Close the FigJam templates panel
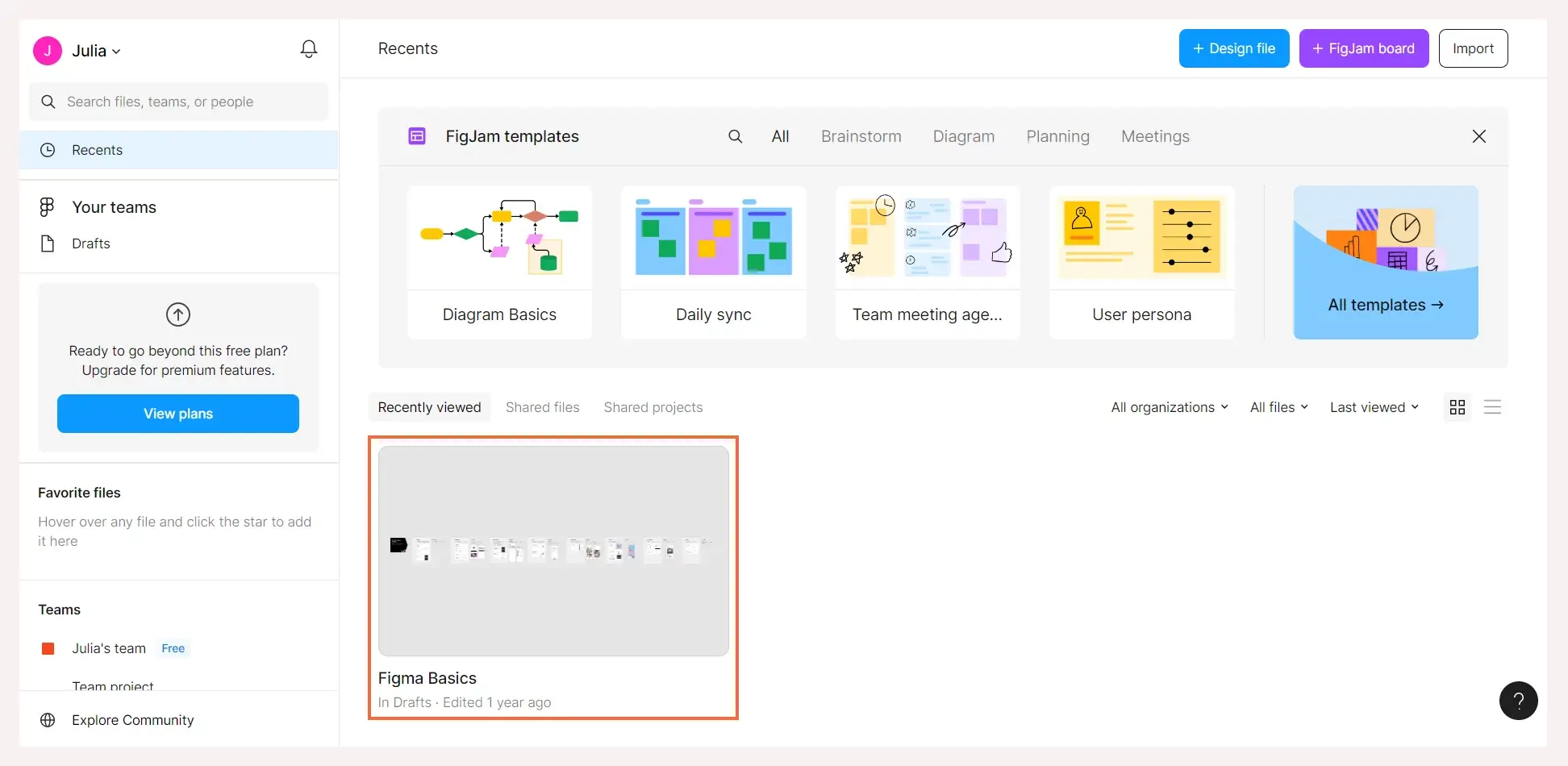Image resolution: width=1568 pixels, height=766 pixels. (1479, 136)
